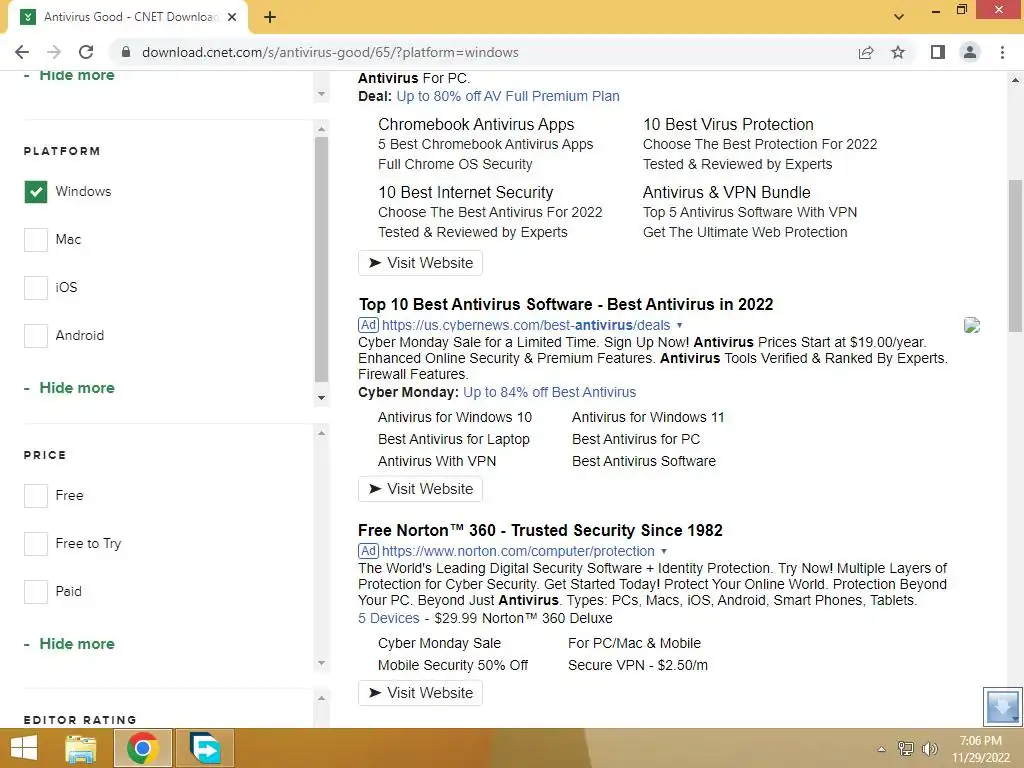Screen dimensions: 1024x768
Task: Open Secure VPN - $2.50/m sitelink
Action: [637, 665]
